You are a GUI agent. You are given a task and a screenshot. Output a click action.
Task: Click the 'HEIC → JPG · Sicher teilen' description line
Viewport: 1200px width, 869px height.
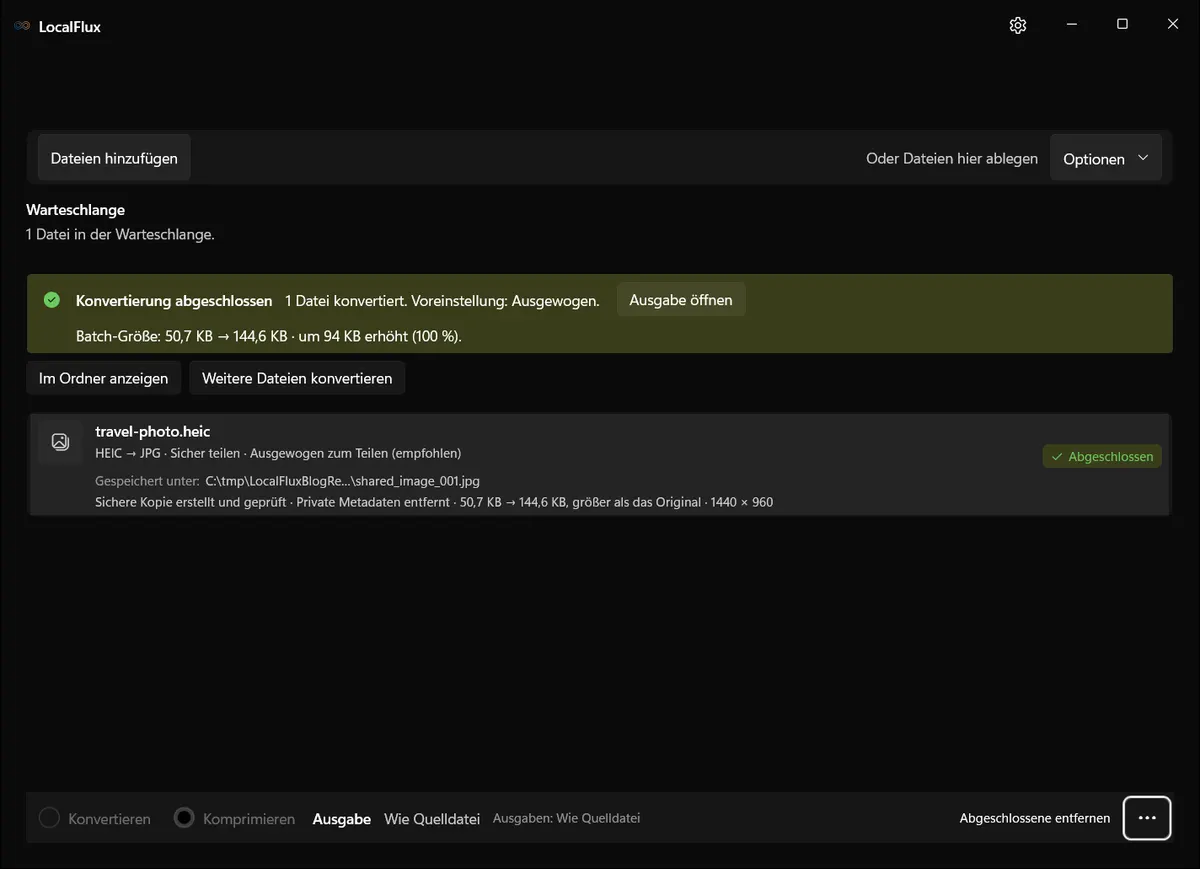[x=278, y=453]
